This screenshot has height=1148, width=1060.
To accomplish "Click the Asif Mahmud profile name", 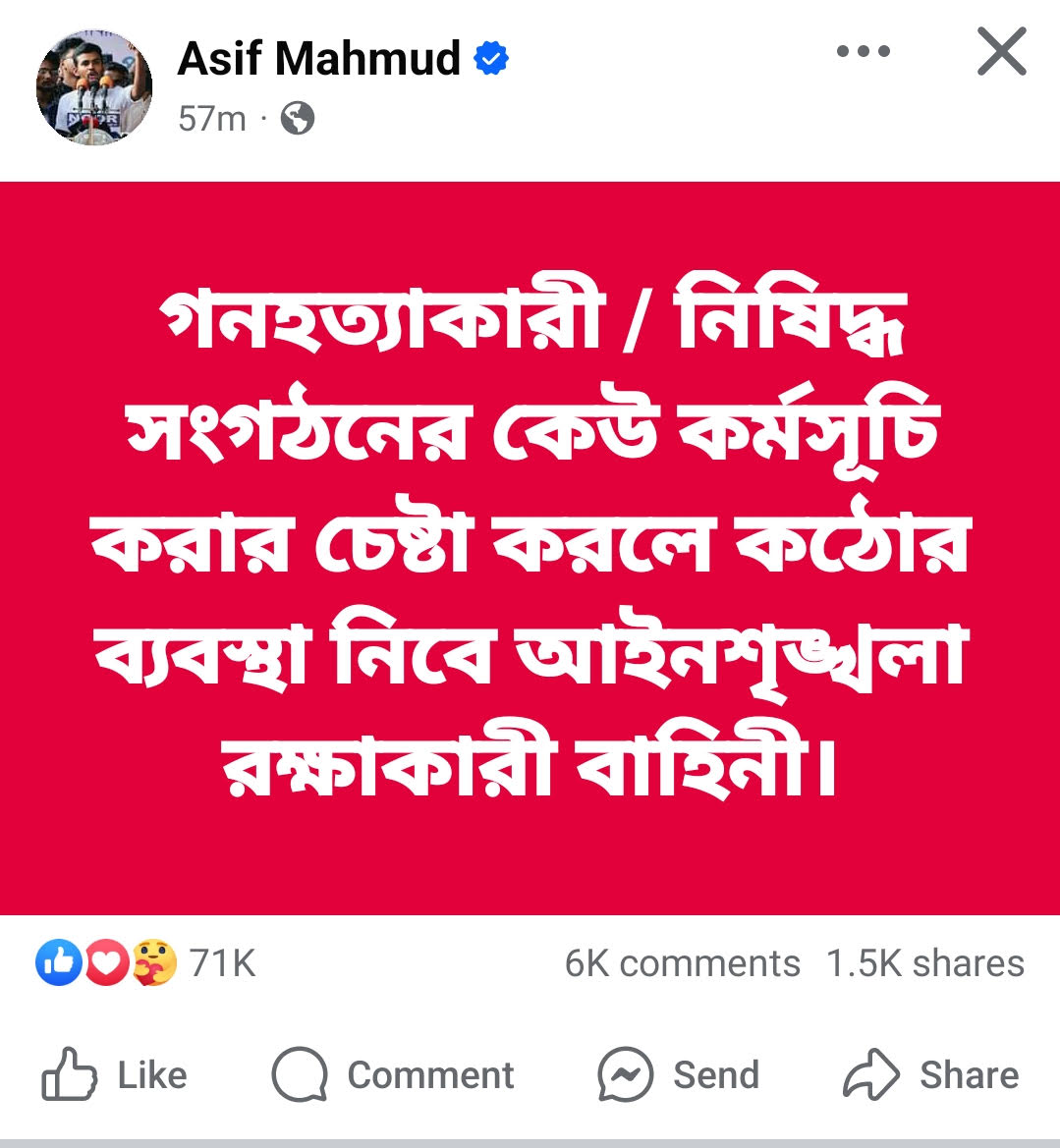I will (x=318, y=59).
